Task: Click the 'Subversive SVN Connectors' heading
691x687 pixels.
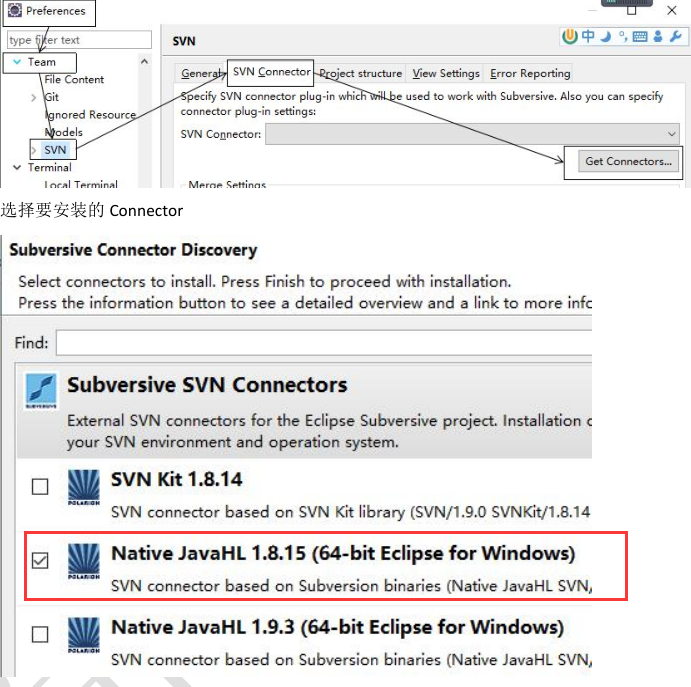Action: pos(207,385)
